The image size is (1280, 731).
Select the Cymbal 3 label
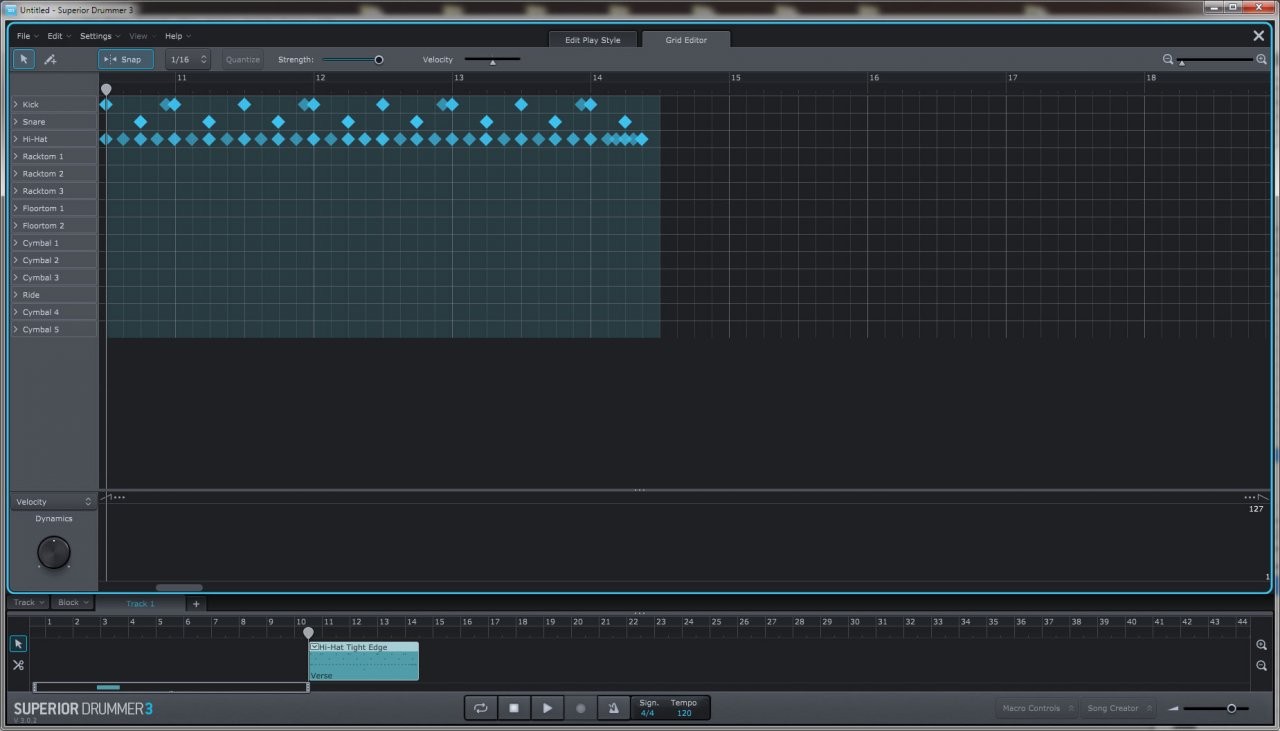coord(41,278)
